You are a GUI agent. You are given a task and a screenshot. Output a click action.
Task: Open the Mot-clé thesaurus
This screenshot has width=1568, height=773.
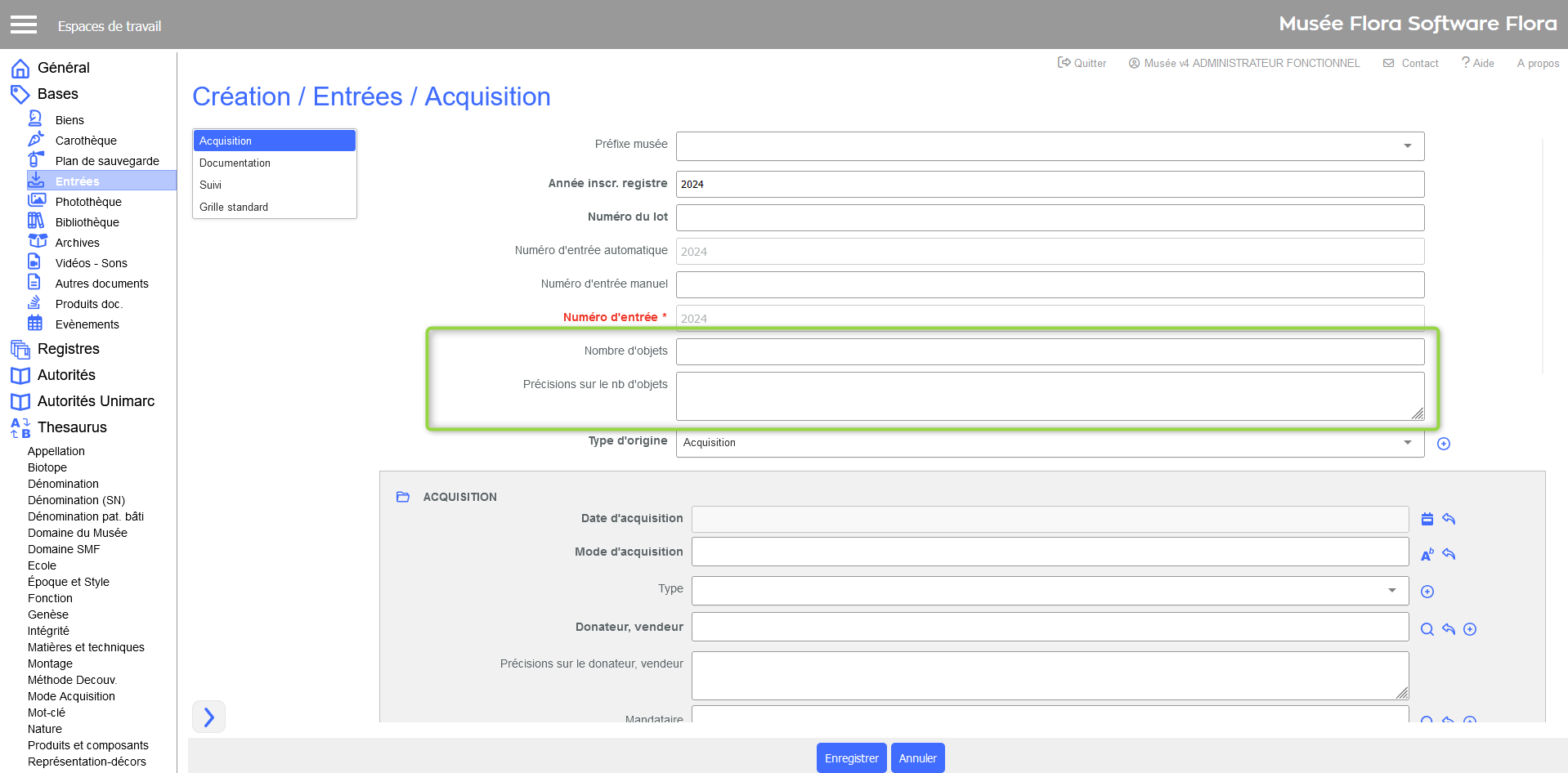click(x=47, y=713)
